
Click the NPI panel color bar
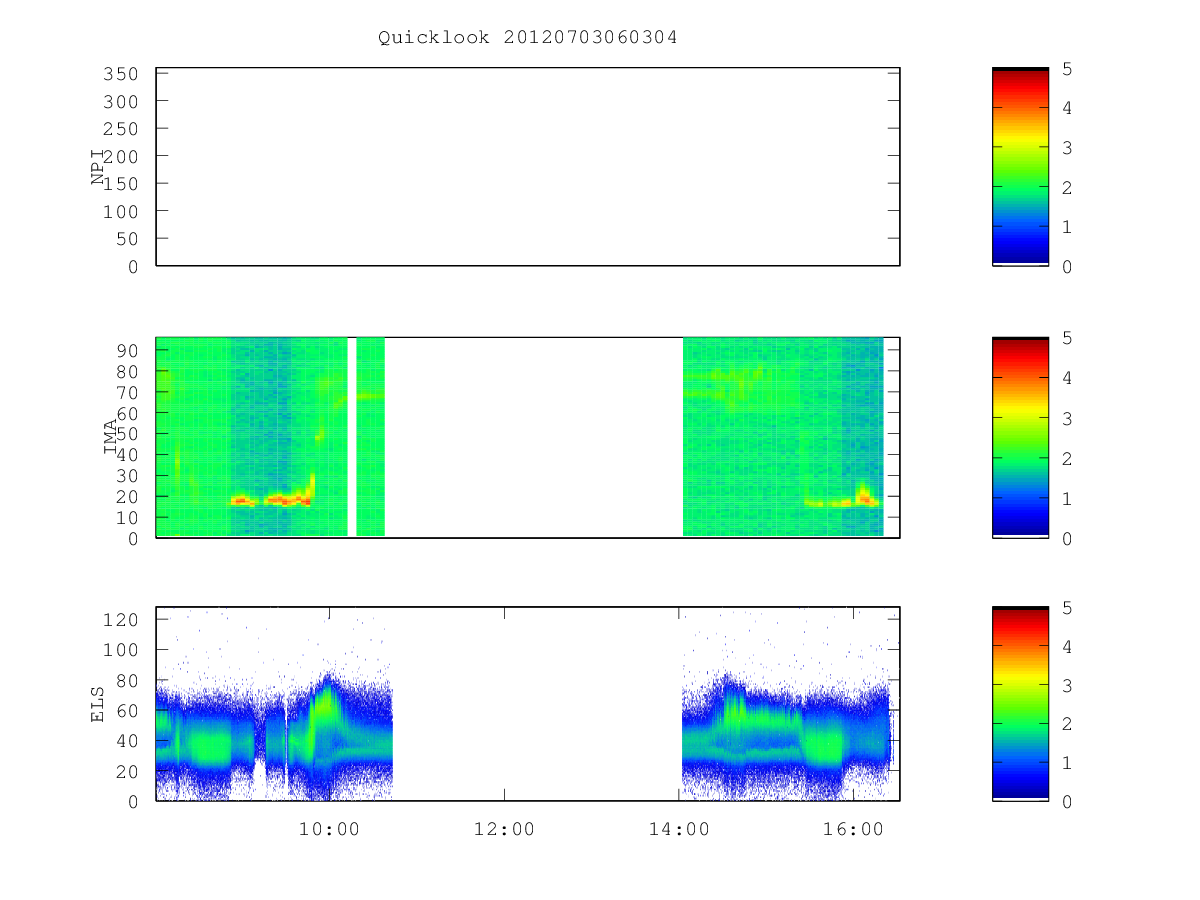tap(1020, 167)
